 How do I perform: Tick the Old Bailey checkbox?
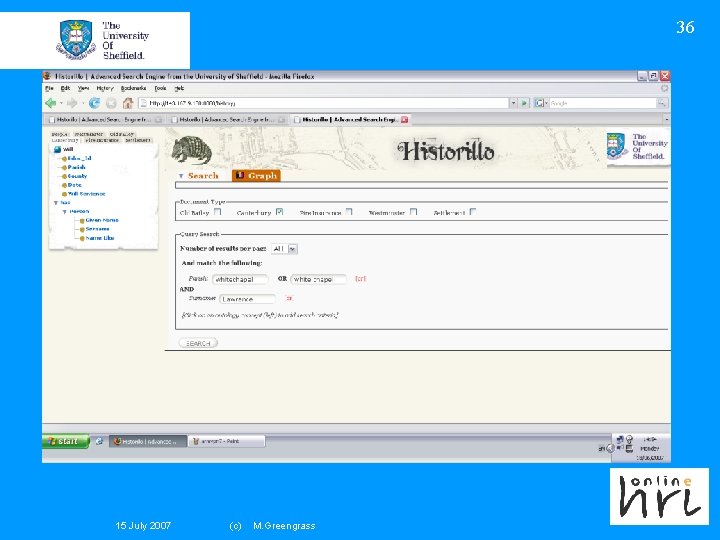[218, 212]
